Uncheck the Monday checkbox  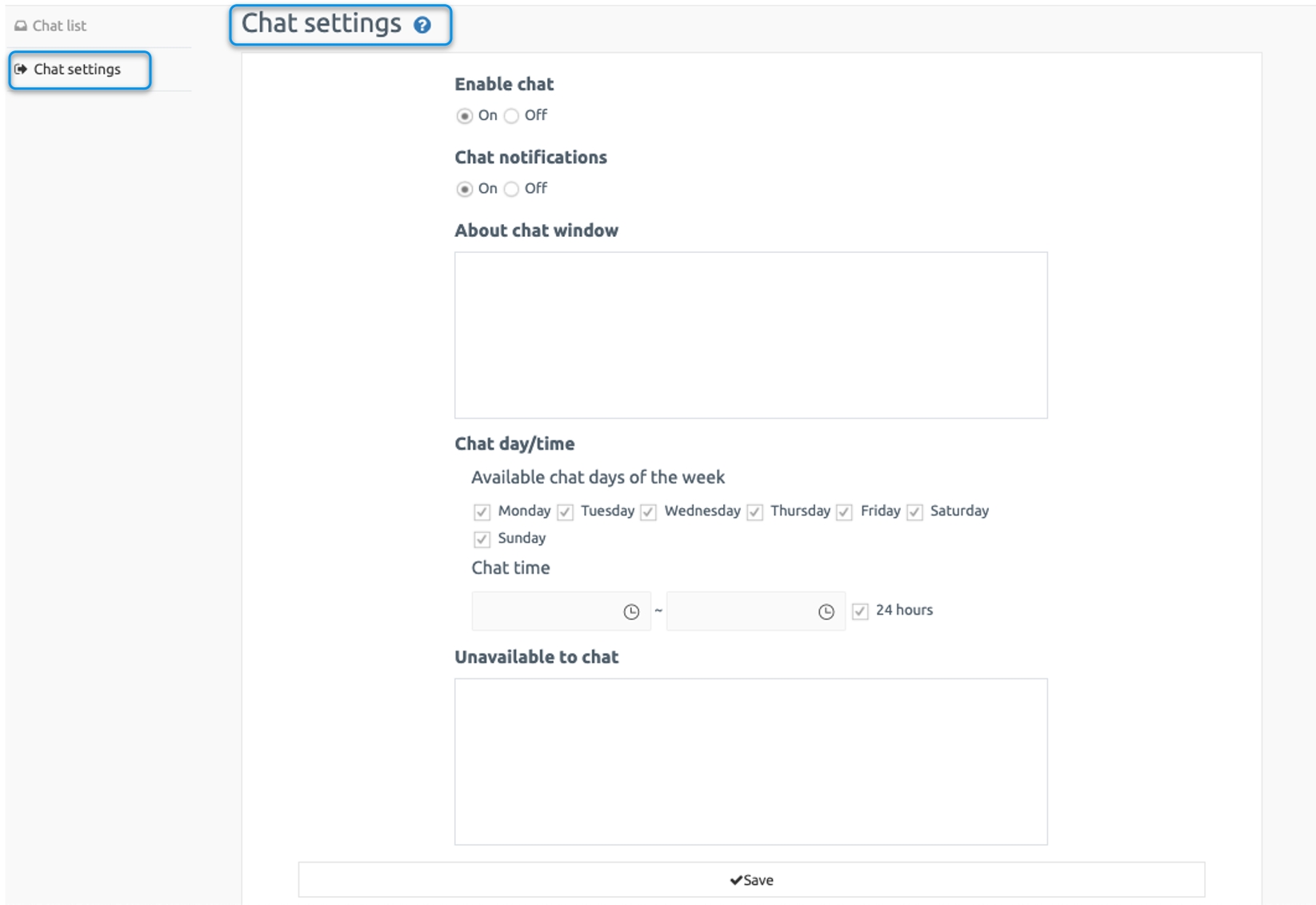tap(482, 512)
